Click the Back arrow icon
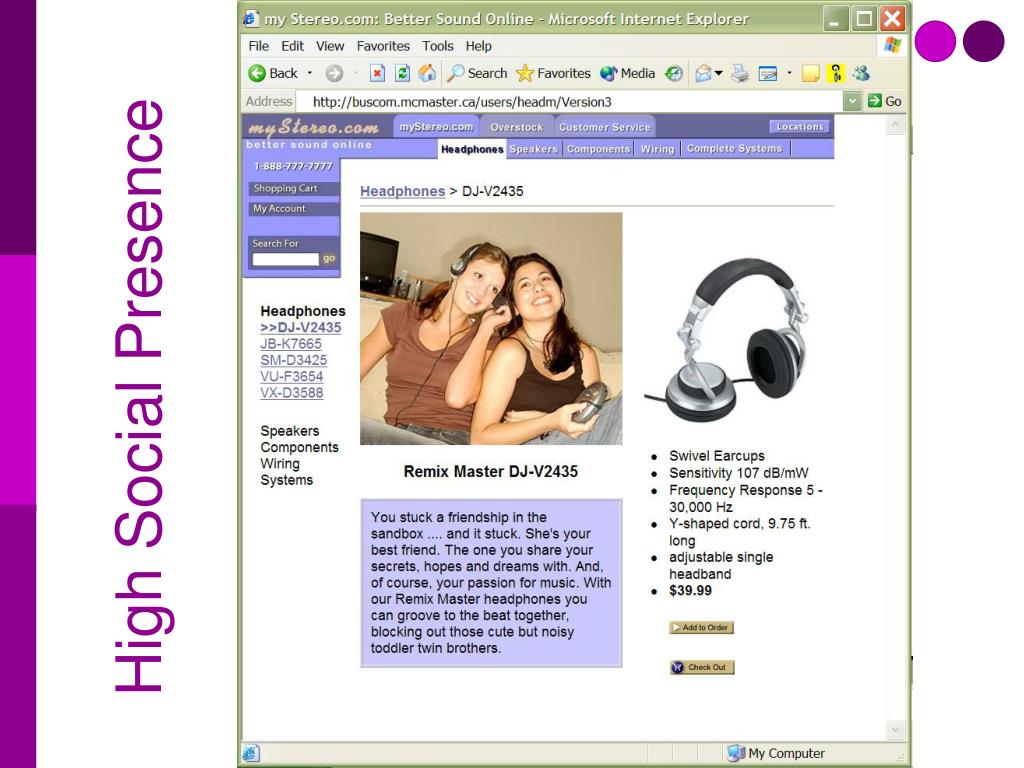Viewport: 1024px width, 768px height. [257, 73]
